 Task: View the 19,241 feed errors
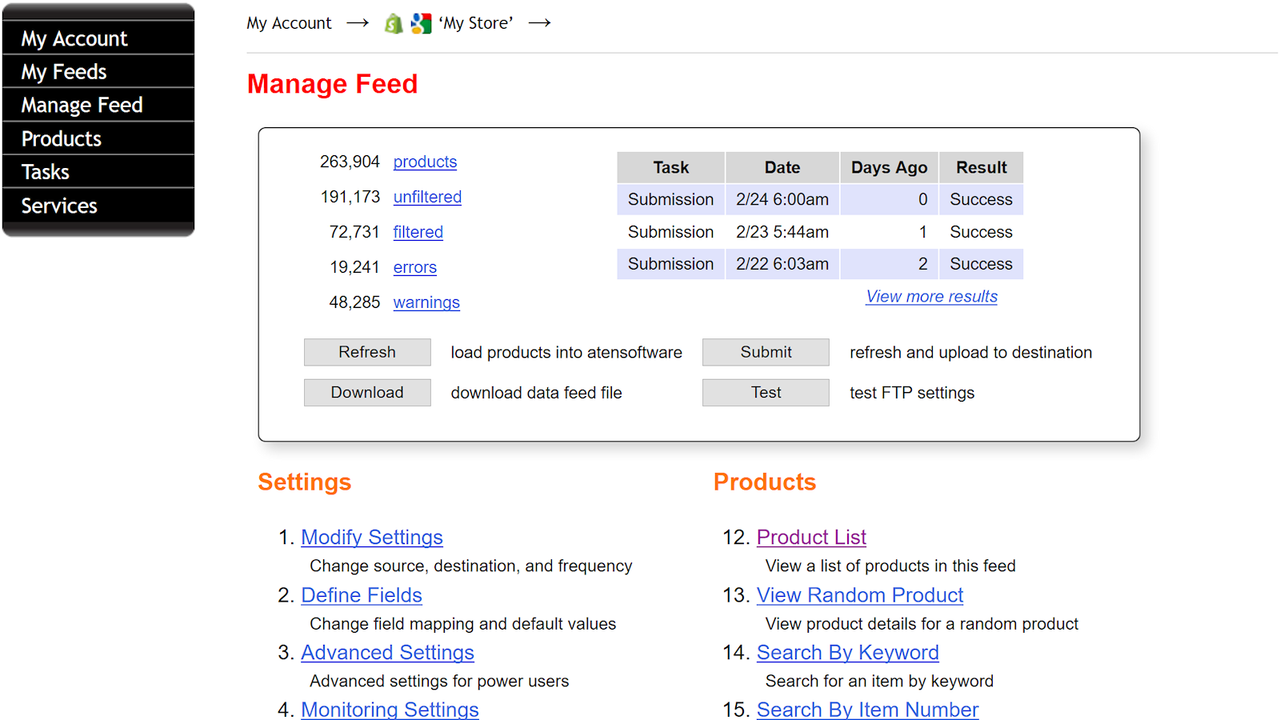pyautogui.click(x=414, y=267)
